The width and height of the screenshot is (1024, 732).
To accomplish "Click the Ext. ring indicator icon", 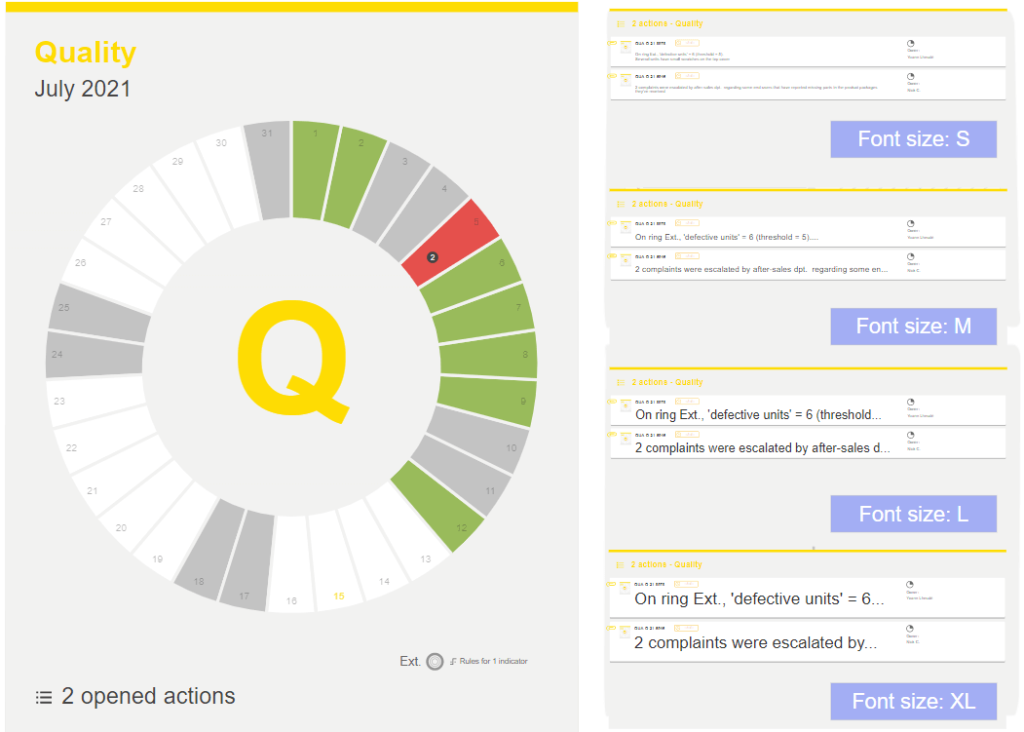I will (435, 661).
